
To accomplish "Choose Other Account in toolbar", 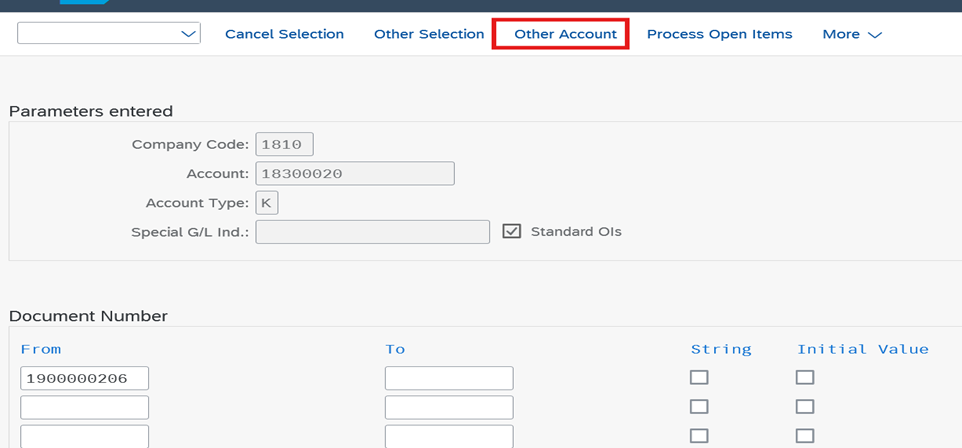I will tap(566, 34).
